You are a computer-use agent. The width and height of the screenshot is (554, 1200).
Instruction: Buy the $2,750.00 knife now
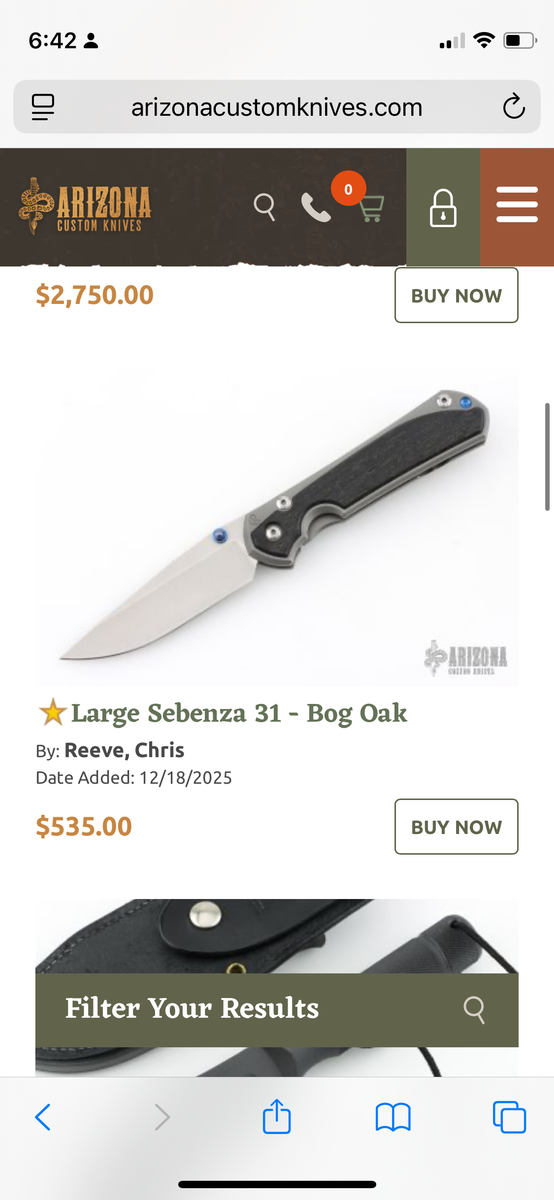click(x=456, y=295)
